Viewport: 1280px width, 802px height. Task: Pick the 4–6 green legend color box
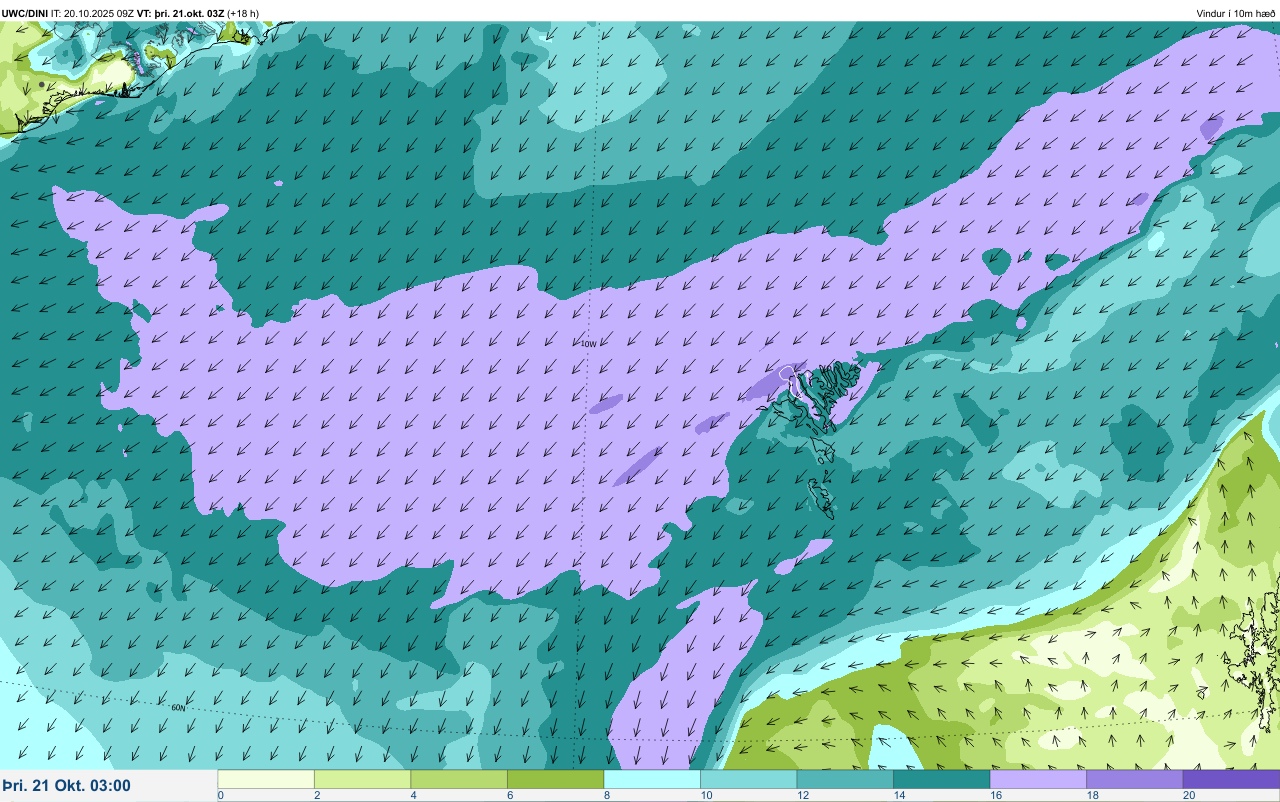[x=459, y=779]
